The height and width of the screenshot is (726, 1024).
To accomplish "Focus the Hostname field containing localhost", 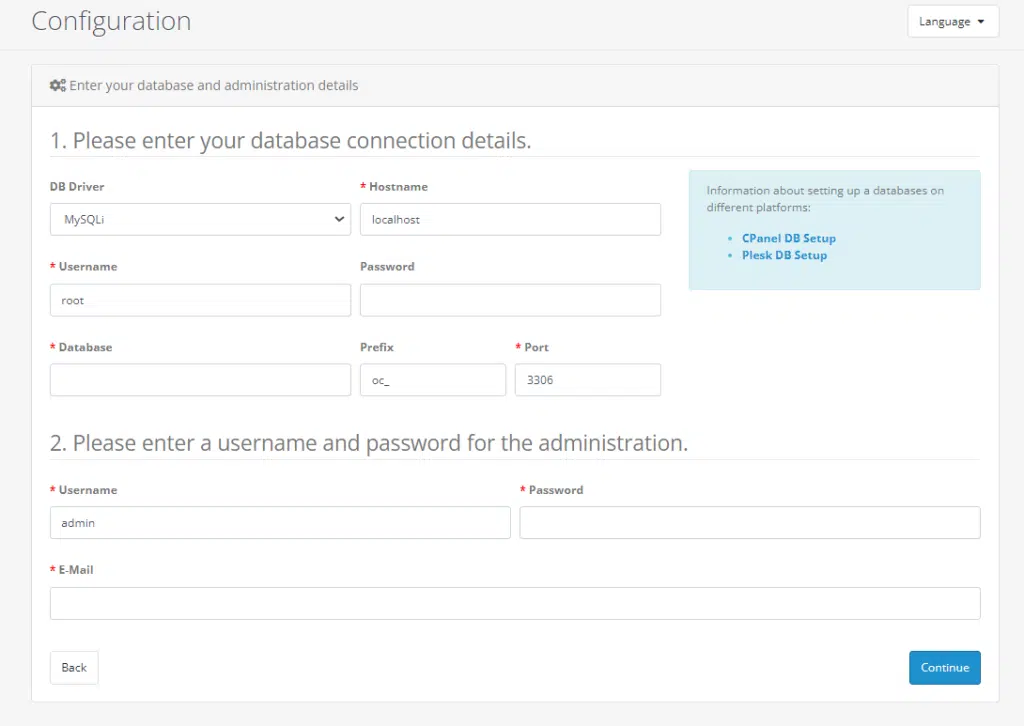I will [x=510, y=220].
